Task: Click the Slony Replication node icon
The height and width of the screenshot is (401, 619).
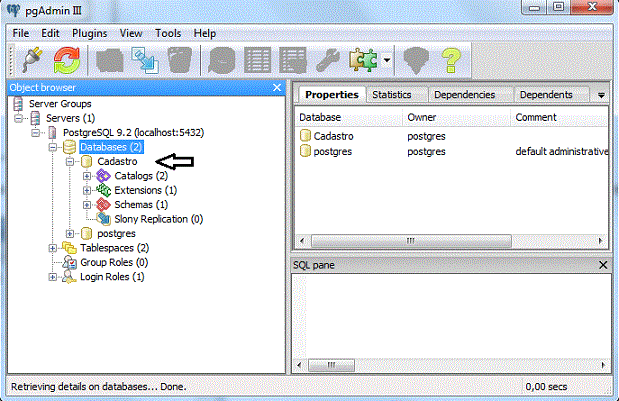Action: tap(103, 219)
